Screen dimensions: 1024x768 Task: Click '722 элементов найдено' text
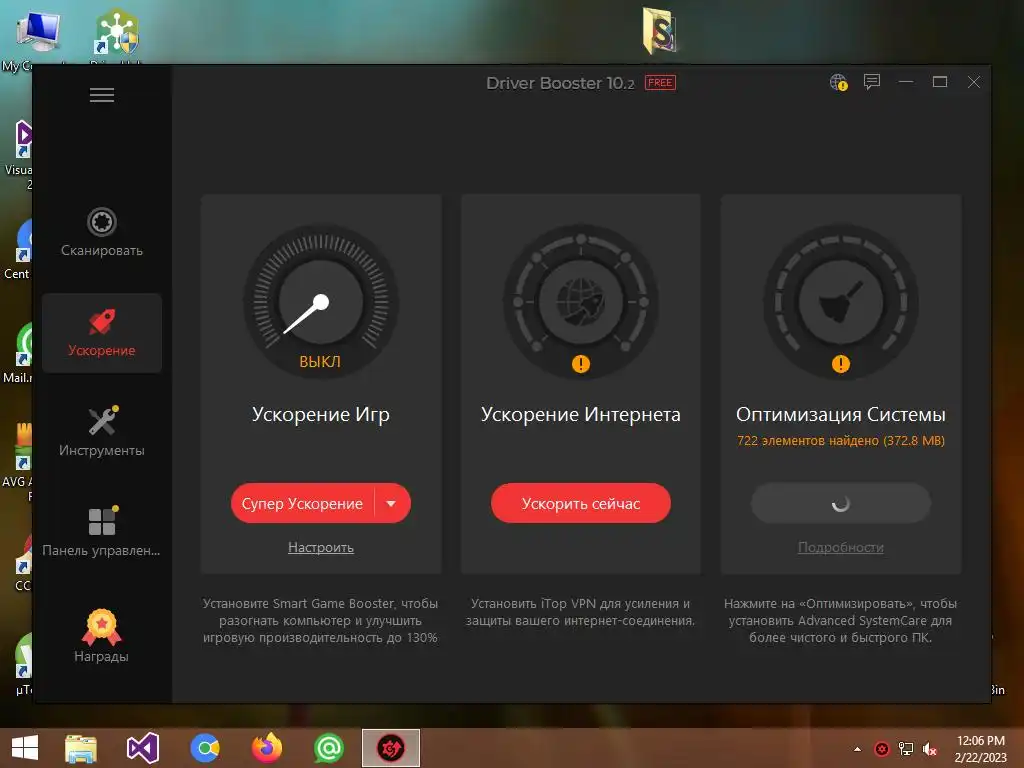click(x=840, y=441)
